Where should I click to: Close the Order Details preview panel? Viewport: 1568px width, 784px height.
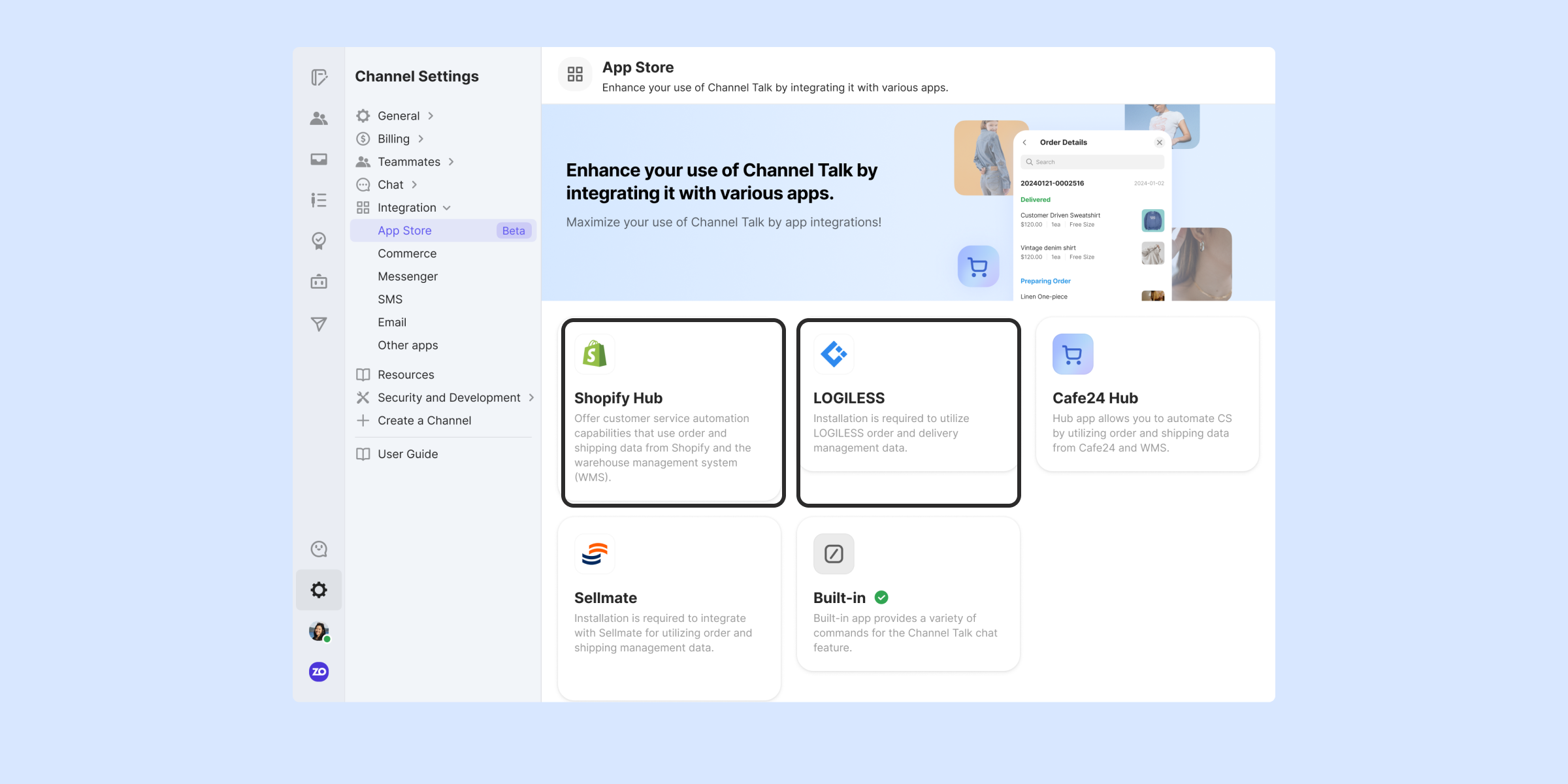point(1159,142)
